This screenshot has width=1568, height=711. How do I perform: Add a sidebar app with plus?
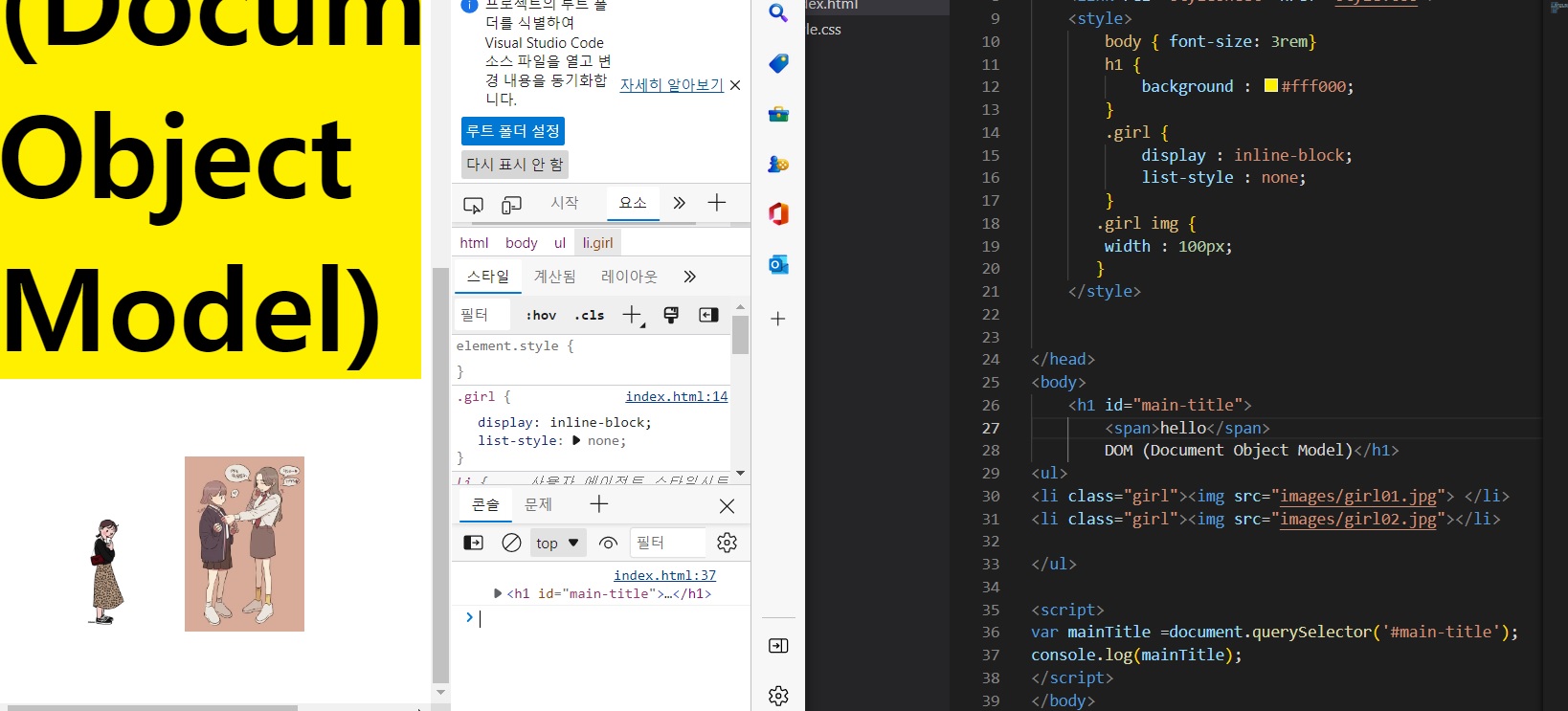778,319
